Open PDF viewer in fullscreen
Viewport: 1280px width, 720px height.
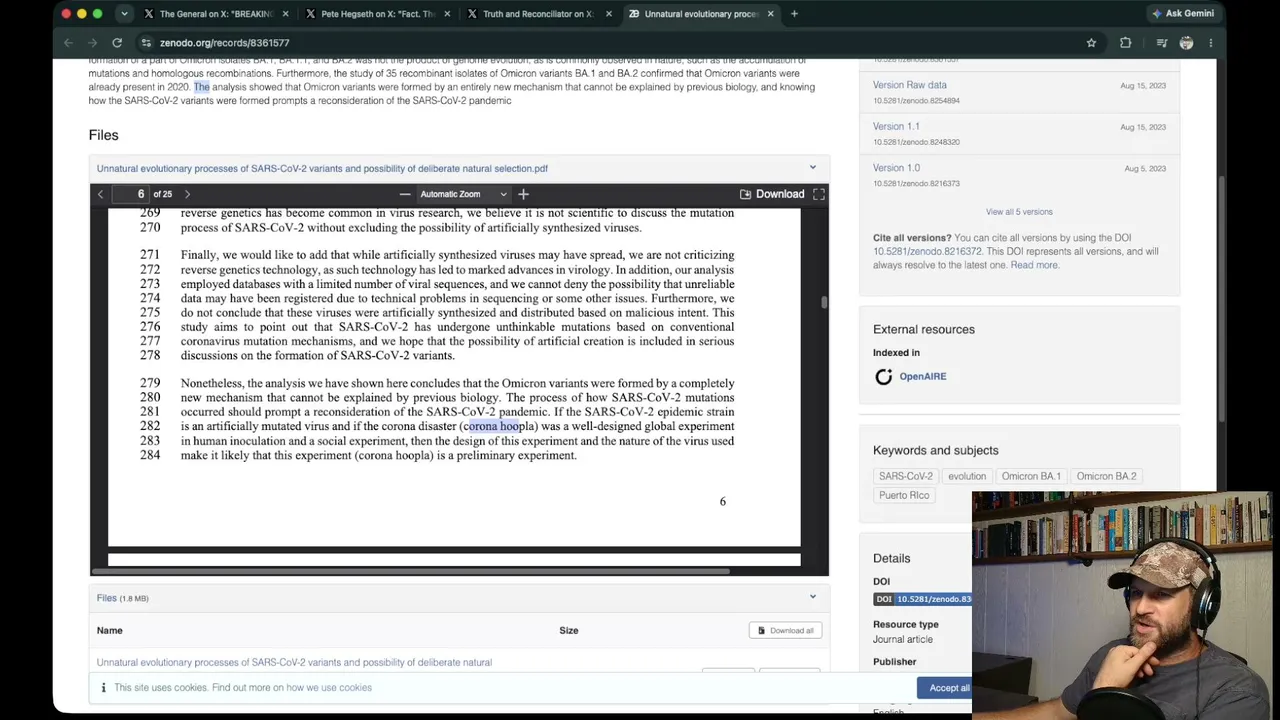point(819,194)
